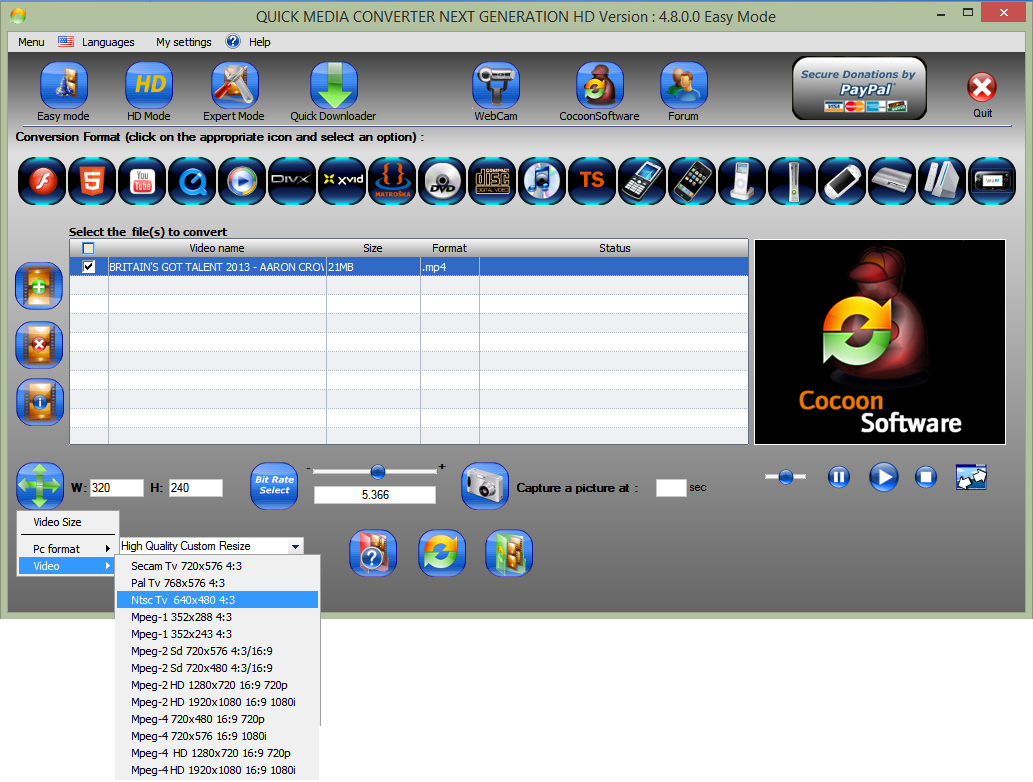Click the bit rate slider handle

point(377,472)
